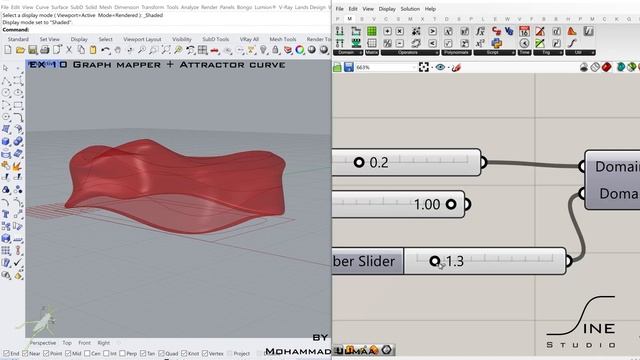The height and width of the screenshot is (360, 640).
Task: Open the color wheel material icon
Action: (300, 50)
